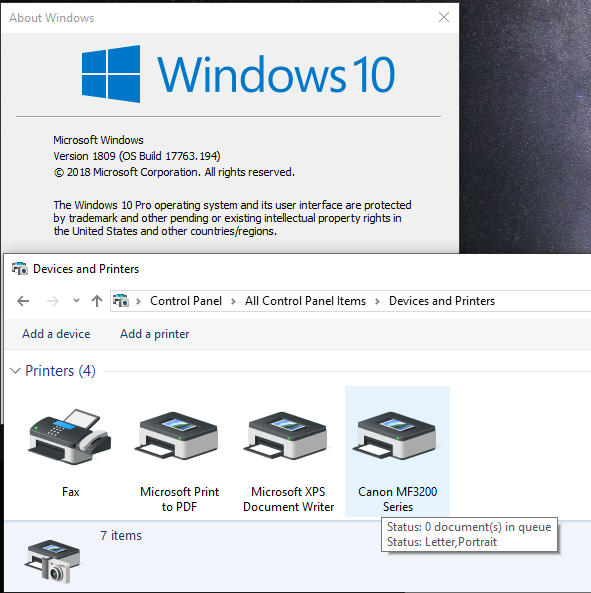Image resolution: width=591 pixels, height=593 pixels.
Task: Close the About Windows dialog
Action: (444, 17)
